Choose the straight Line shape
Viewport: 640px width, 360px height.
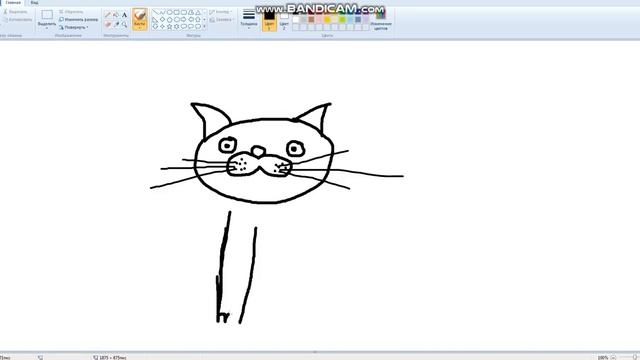156,13
